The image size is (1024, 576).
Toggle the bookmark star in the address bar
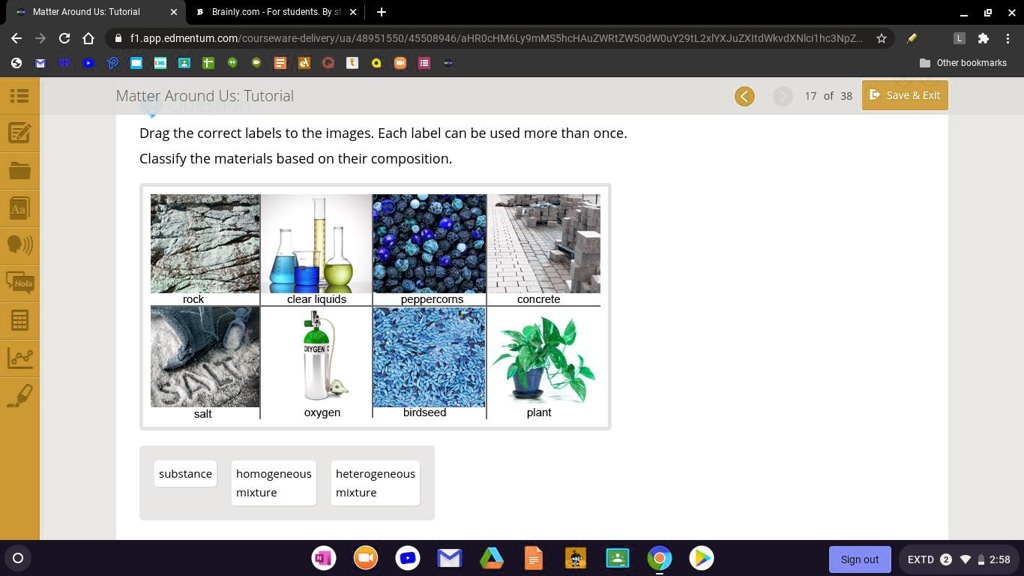point(881,37)
